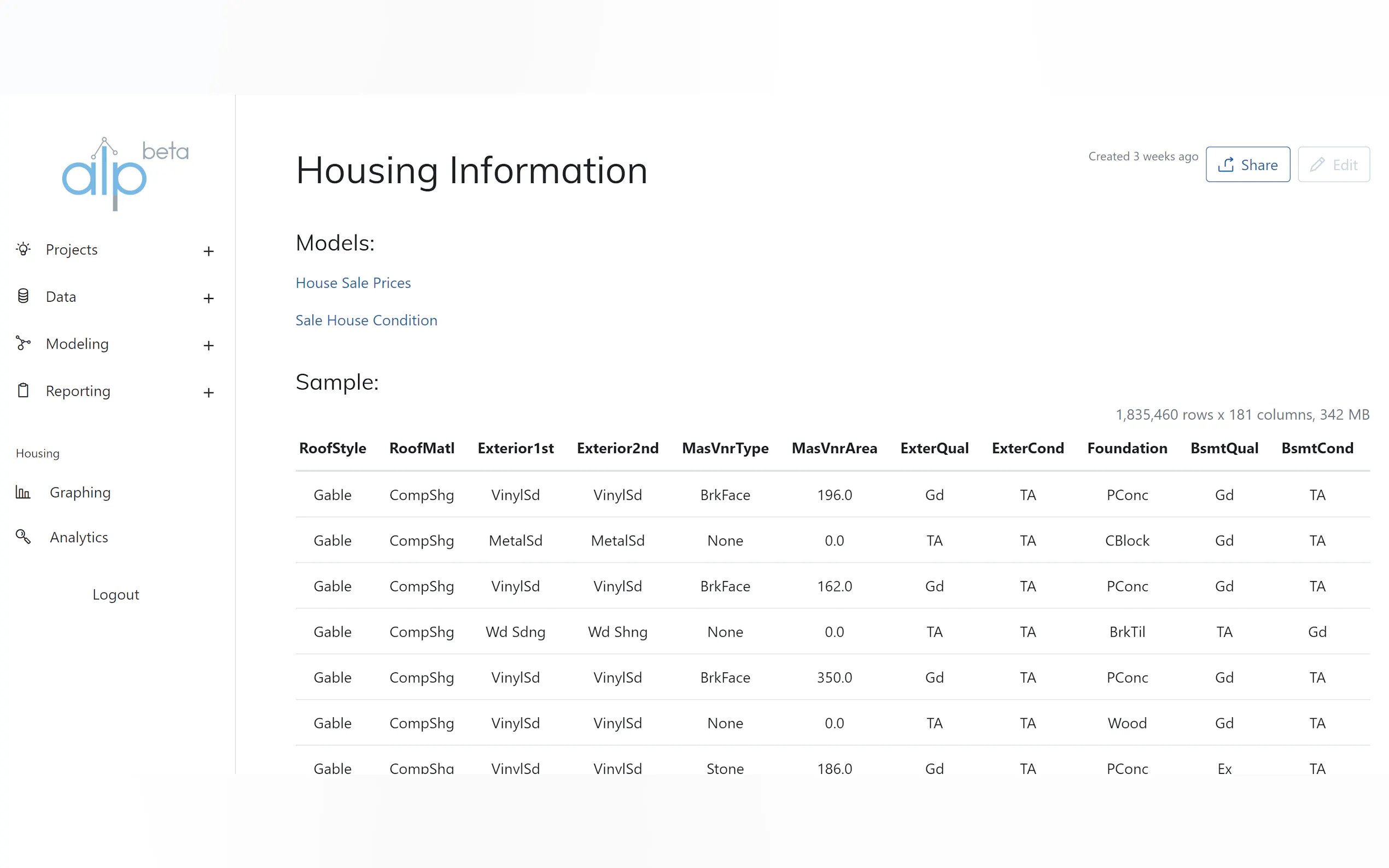Click the share arrow icon
Screen dimensions: 1389x868
tap(1225, 165)
